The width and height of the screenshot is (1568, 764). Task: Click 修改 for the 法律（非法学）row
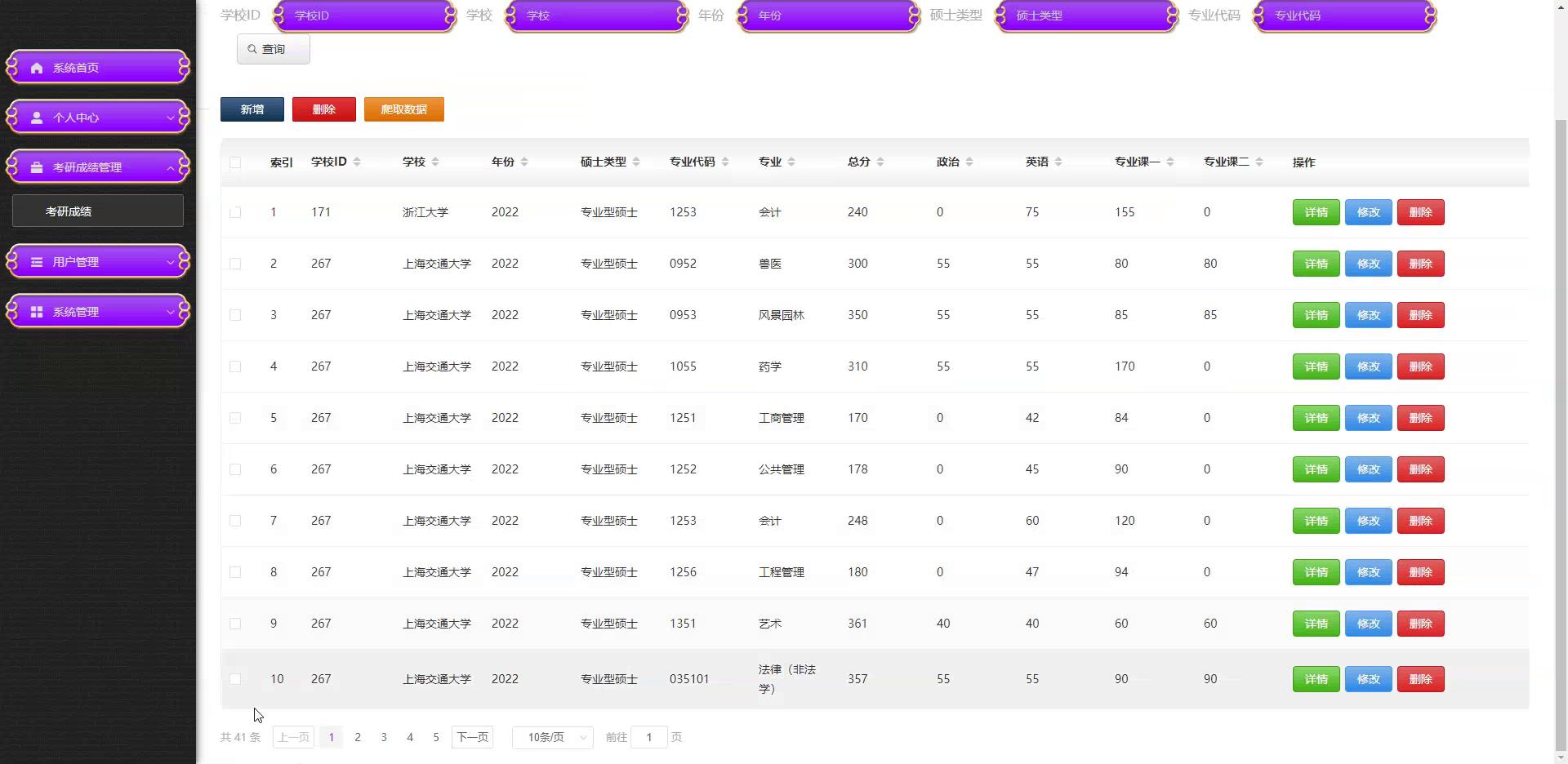click(x=1369, y=679)
